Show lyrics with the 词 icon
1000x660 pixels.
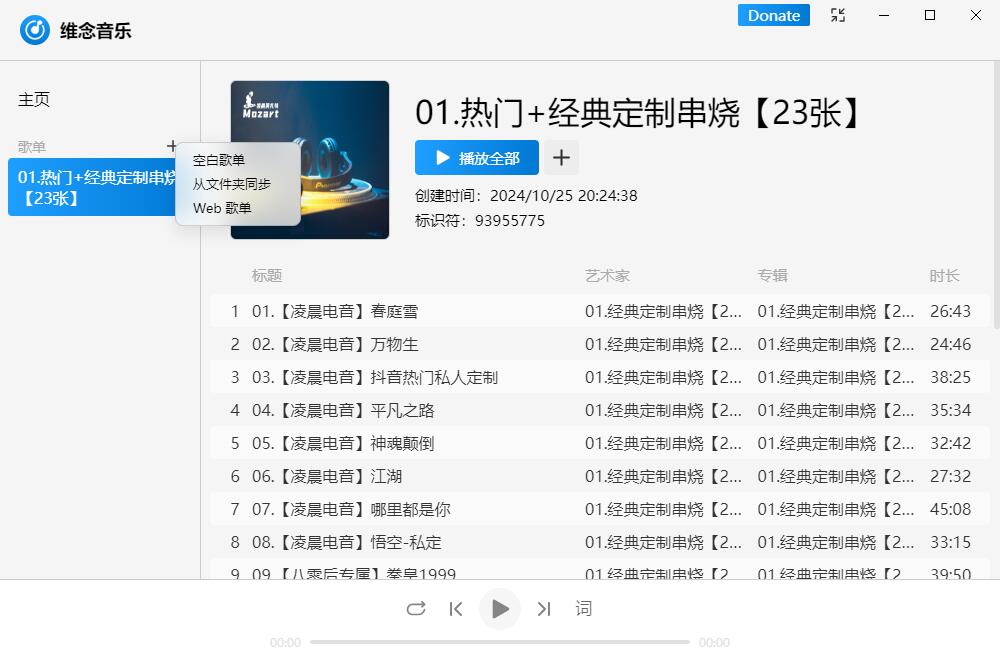584,608
